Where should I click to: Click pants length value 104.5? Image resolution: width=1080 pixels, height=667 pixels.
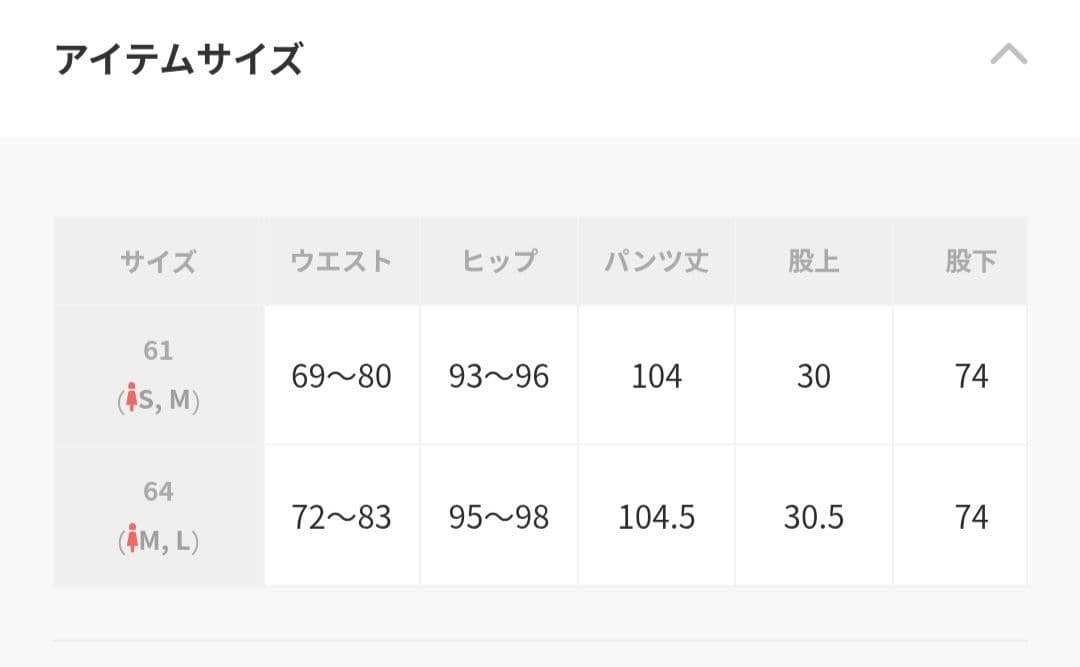point(656,517)
